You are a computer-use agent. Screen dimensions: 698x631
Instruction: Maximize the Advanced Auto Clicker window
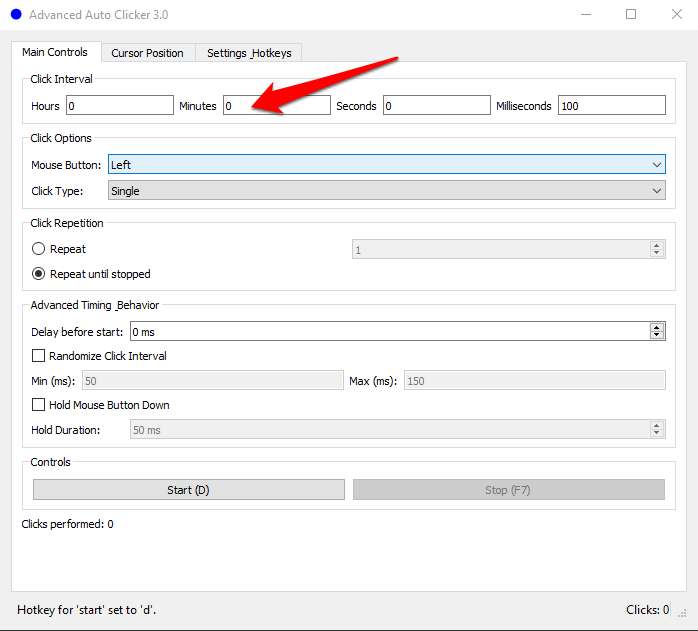[631, 15]
